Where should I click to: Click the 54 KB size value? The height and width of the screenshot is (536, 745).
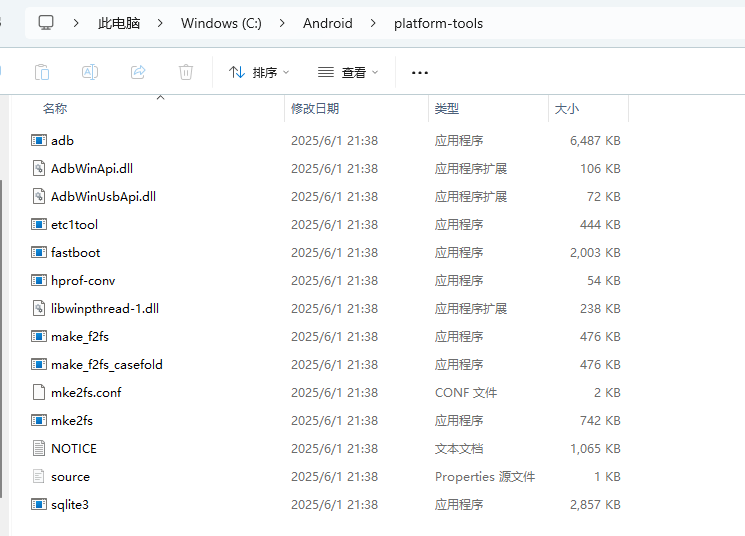604,281
